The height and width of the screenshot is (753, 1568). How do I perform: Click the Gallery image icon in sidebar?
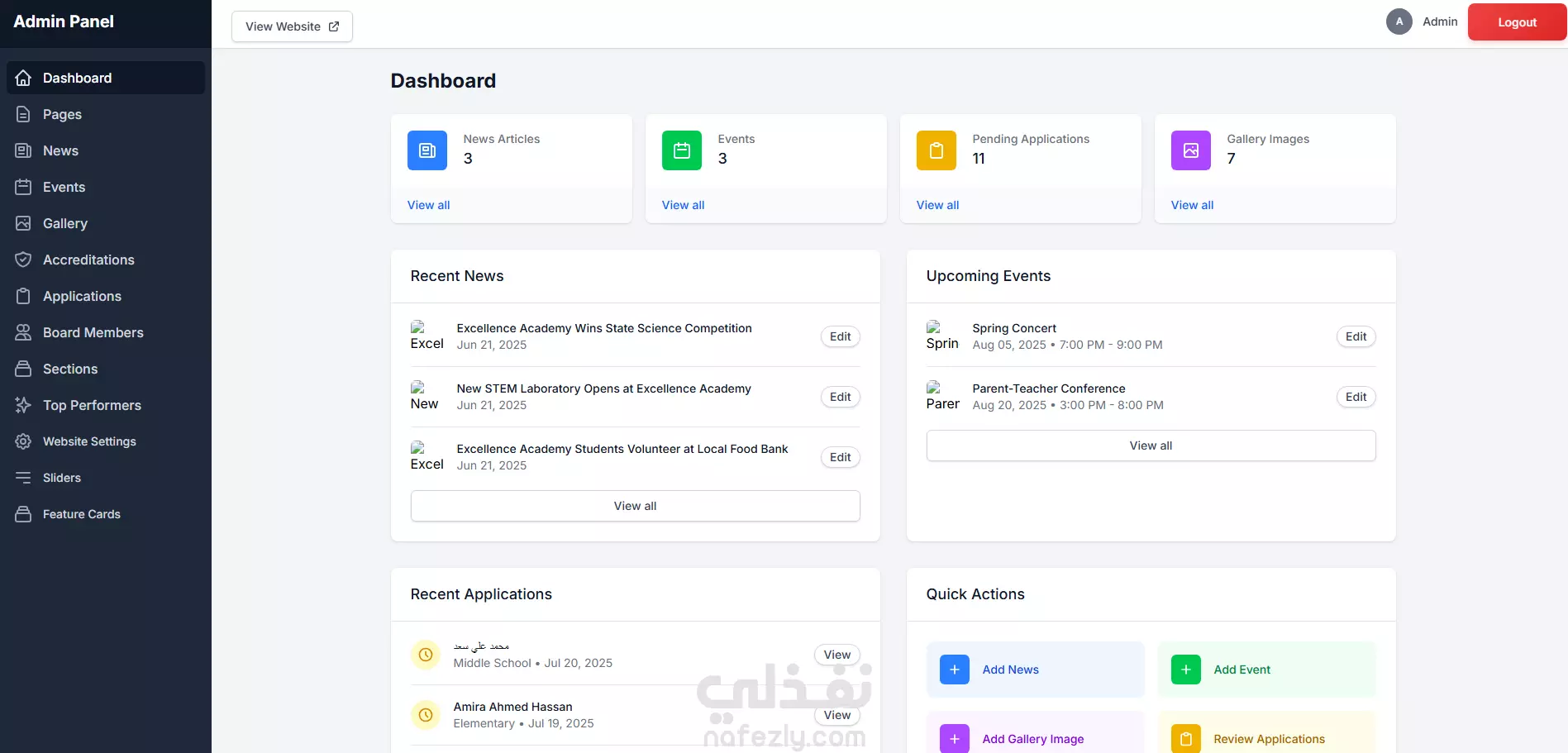(23, 223)
